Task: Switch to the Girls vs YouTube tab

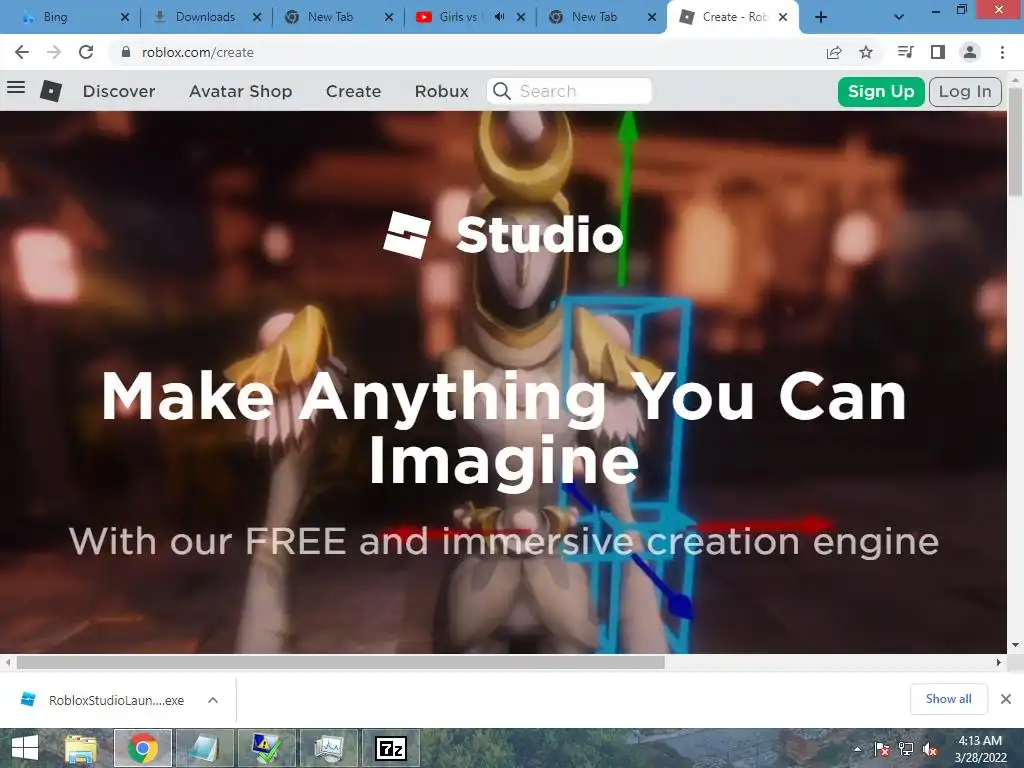Action: coord(457,17)
